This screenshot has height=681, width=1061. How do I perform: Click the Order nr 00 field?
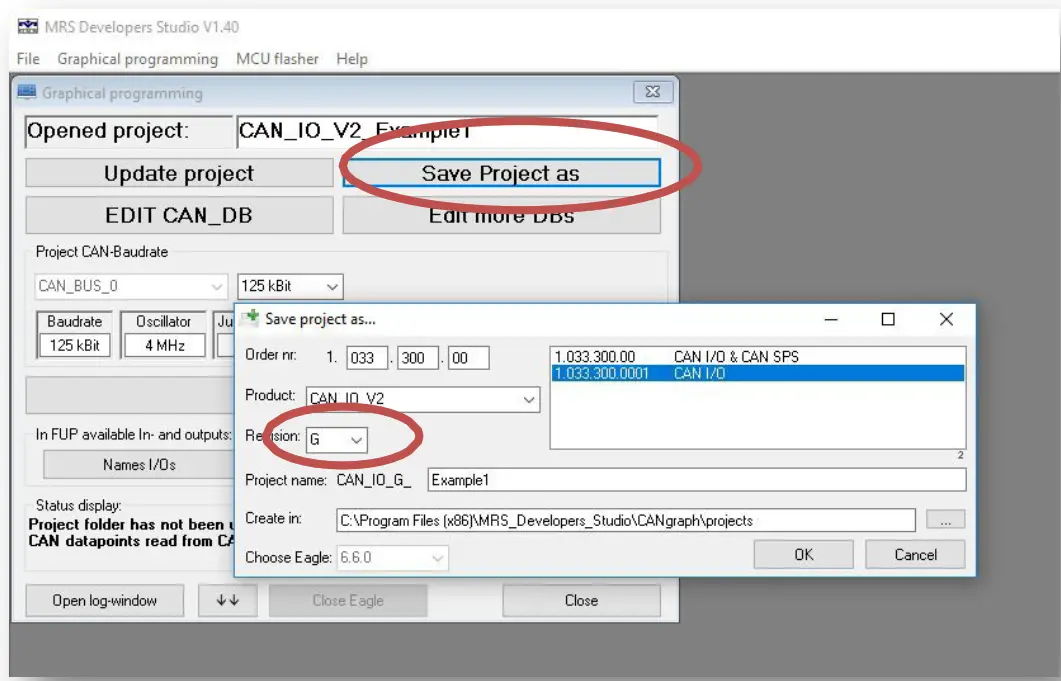coord(468,358)
